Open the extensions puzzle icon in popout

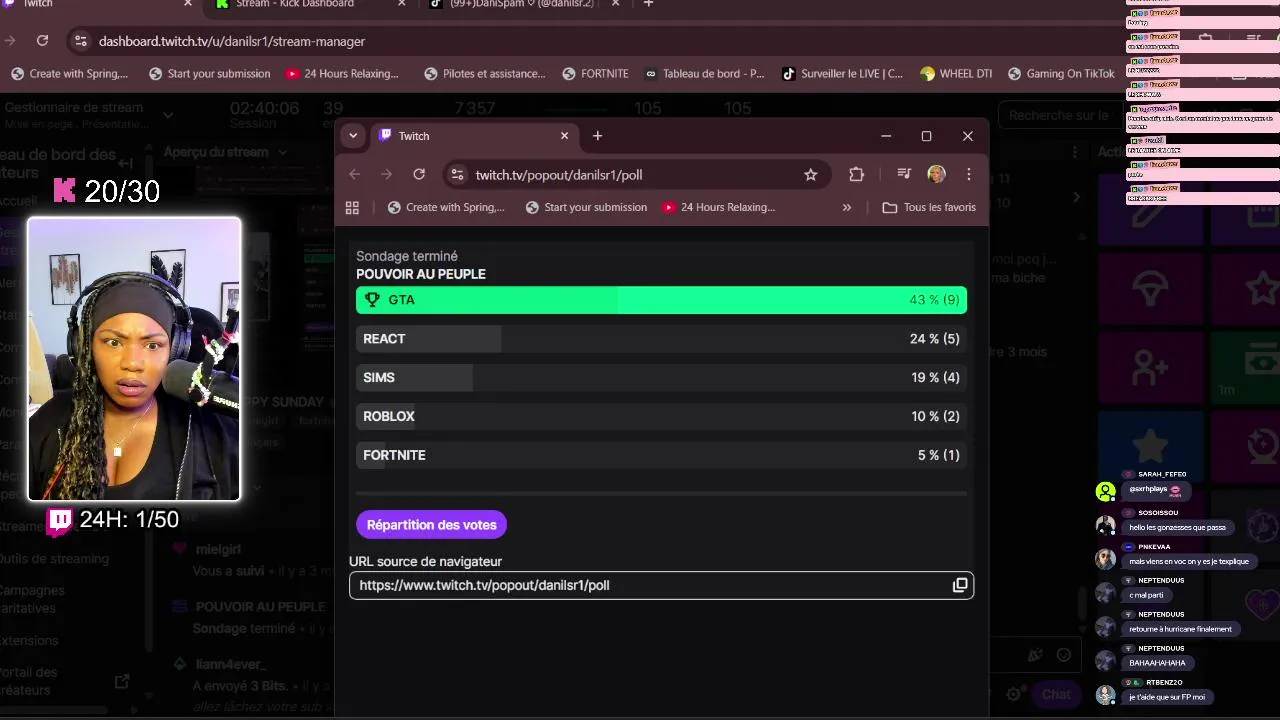click(856, 174)
